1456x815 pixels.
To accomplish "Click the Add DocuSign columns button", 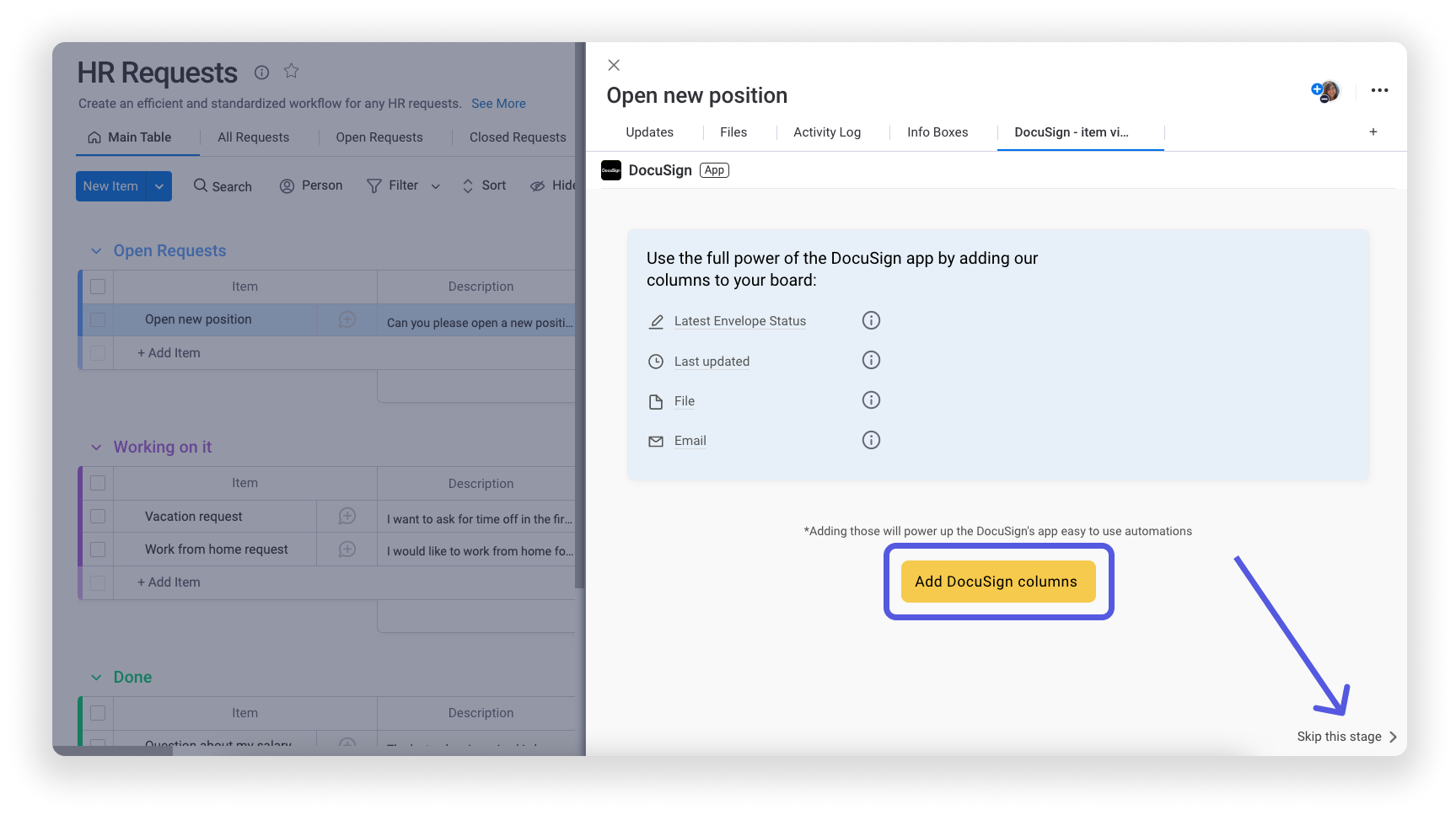I will [998, 581].
